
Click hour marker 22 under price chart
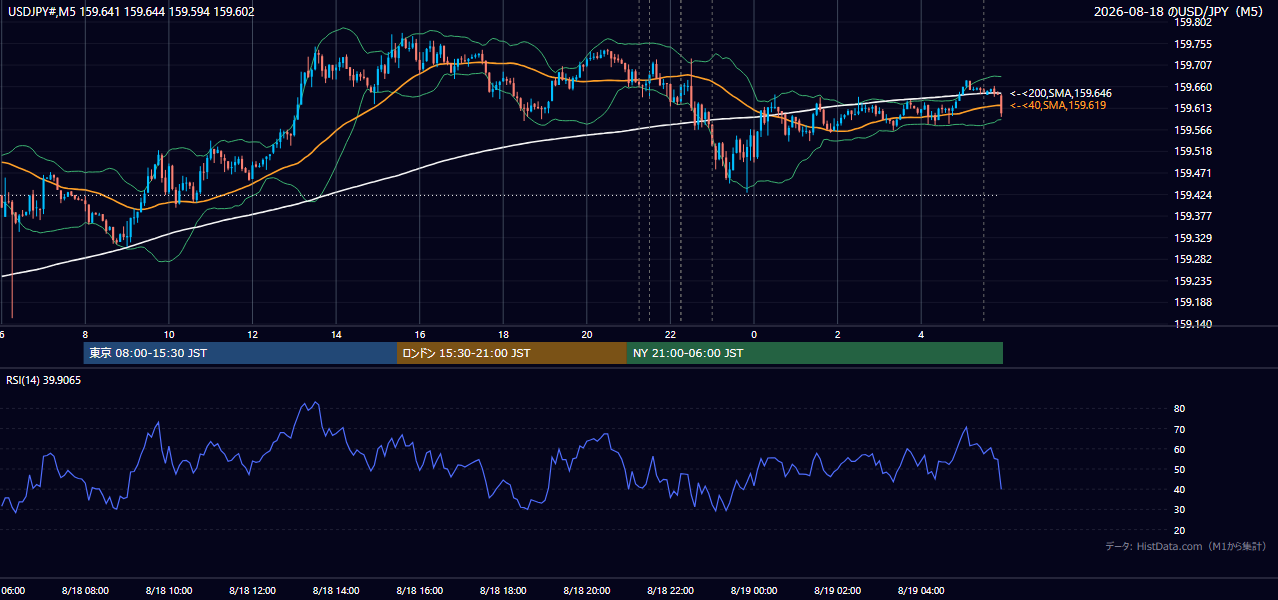(671, 334)
